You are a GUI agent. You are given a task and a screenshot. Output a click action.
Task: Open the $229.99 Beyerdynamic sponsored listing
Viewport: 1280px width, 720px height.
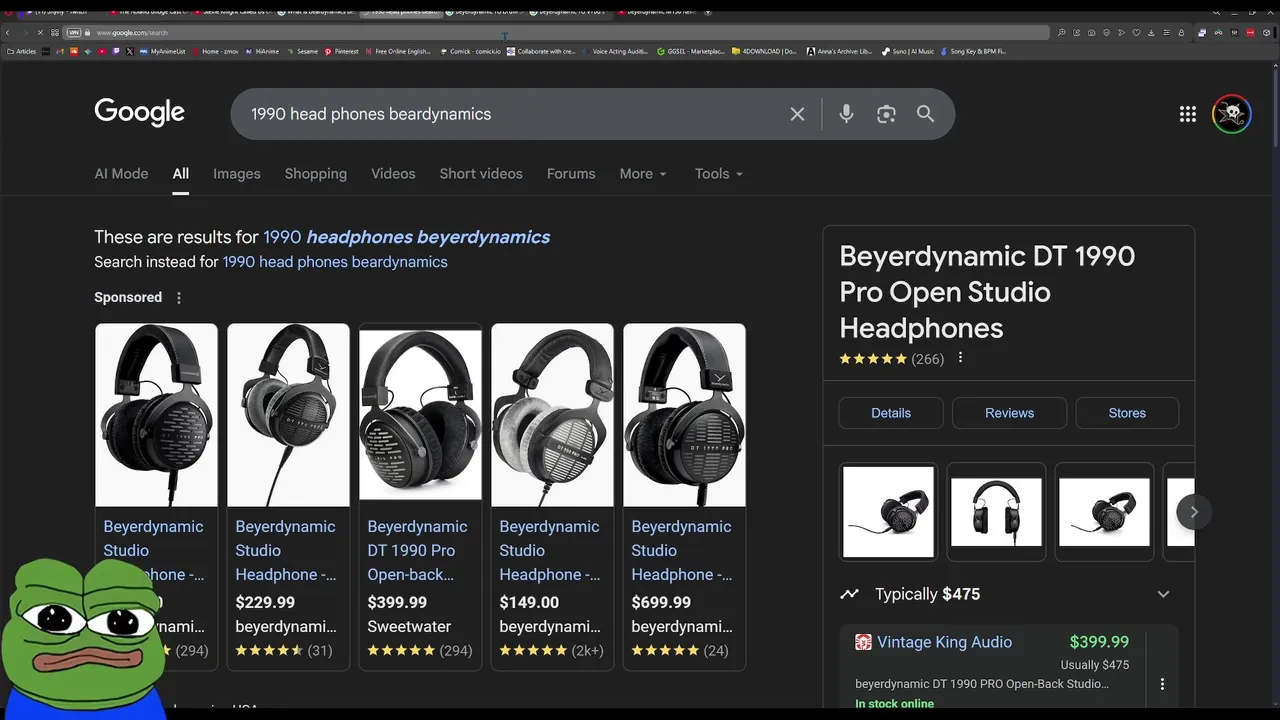click(x=288, y=496)
